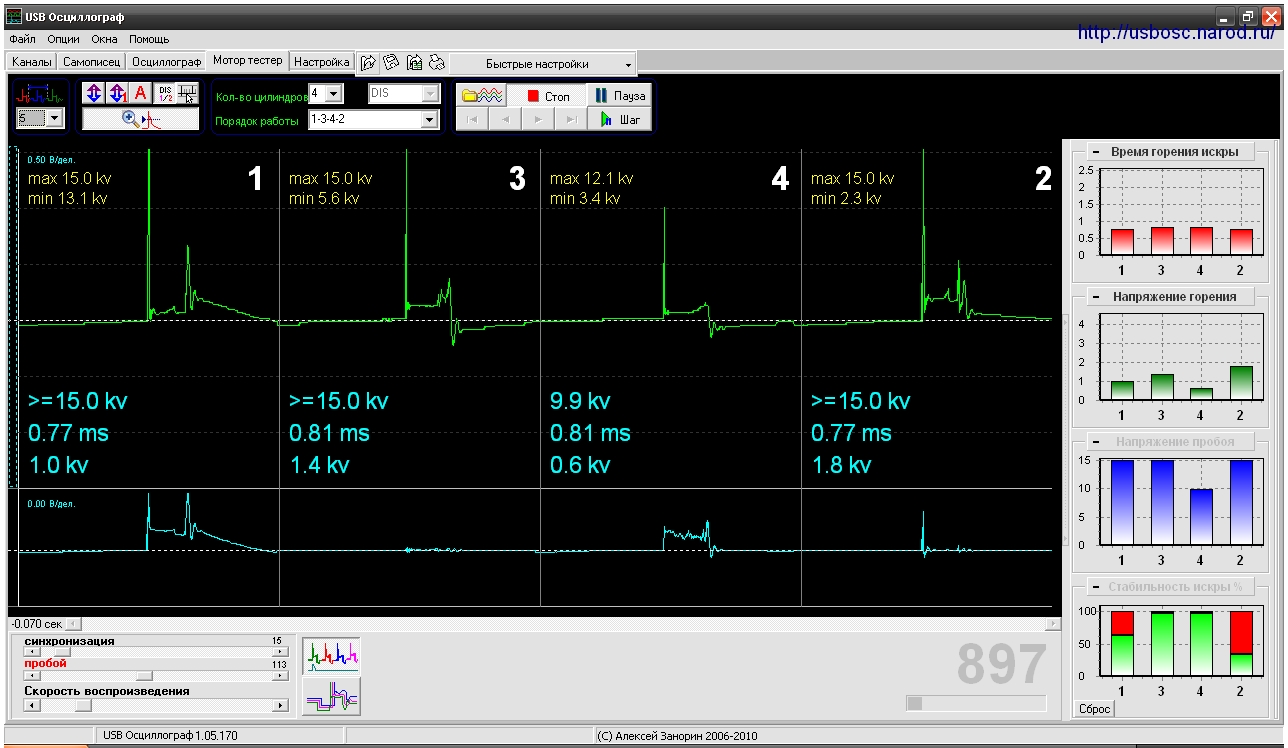1288x748 pixels.
Task: Click the пробой slider thumb
Action: pos(144,676)
